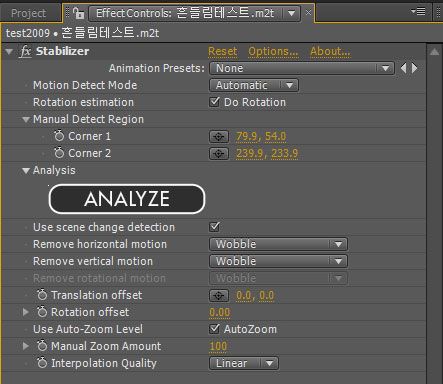Toggle the Do Rotation checkbox
Screen dimensions: 443x384
[x=215, y=102]
